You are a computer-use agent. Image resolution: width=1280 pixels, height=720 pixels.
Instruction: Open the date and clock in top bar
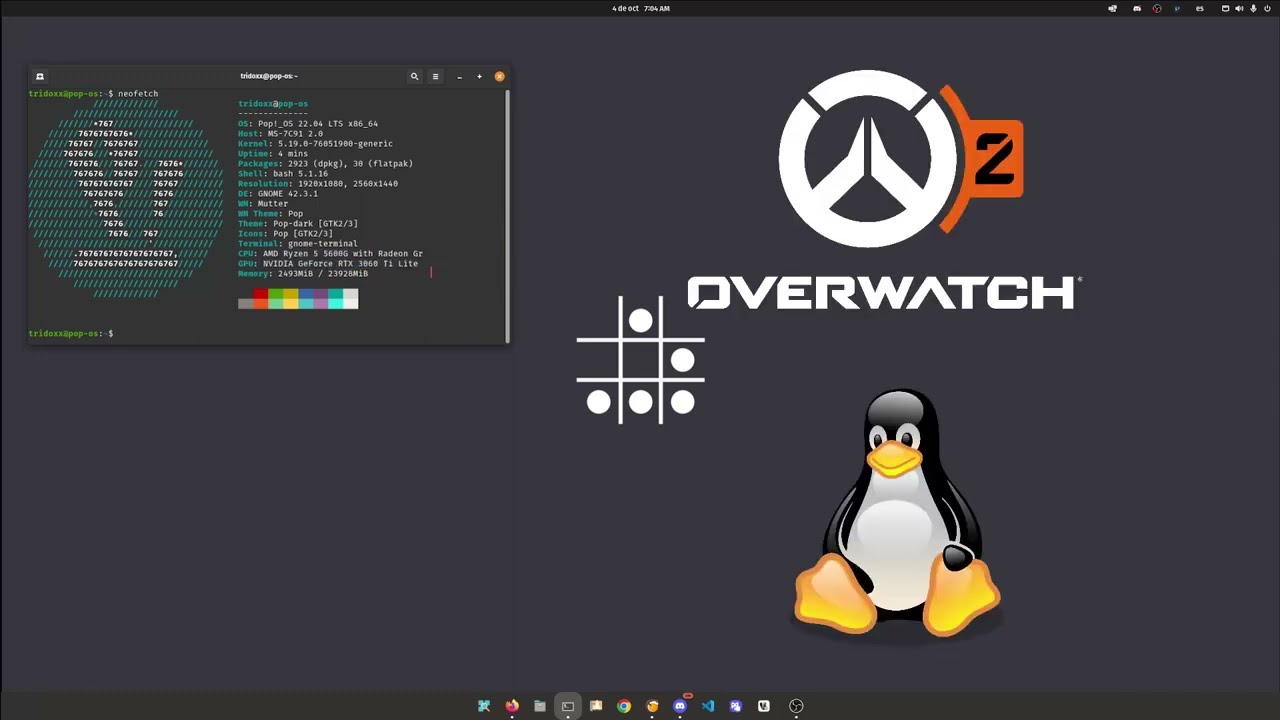point(641,8)
